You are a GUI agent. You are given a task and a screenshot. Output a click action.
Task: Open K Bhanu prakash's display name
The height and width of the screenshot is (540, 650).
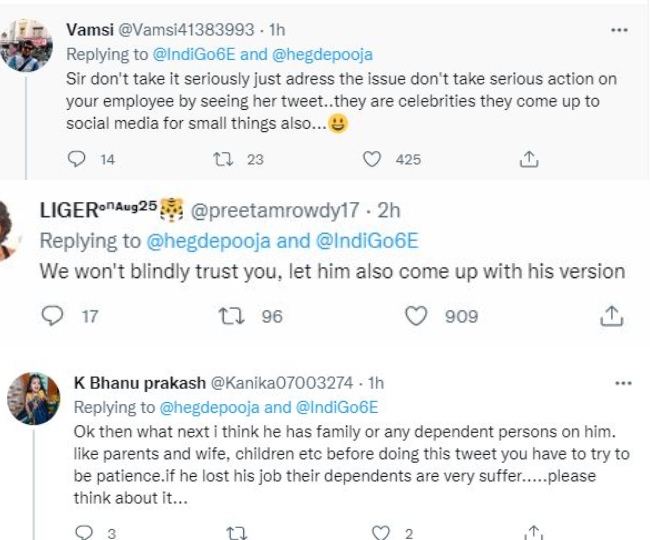[x=137, y=383]
